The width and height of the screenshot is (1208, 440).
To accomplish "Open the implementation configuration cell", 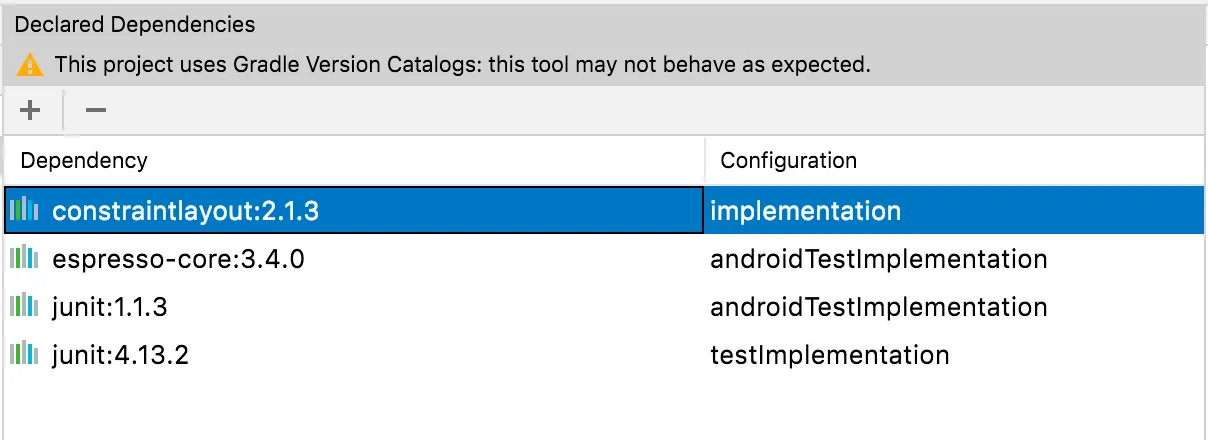I will 955,211.
